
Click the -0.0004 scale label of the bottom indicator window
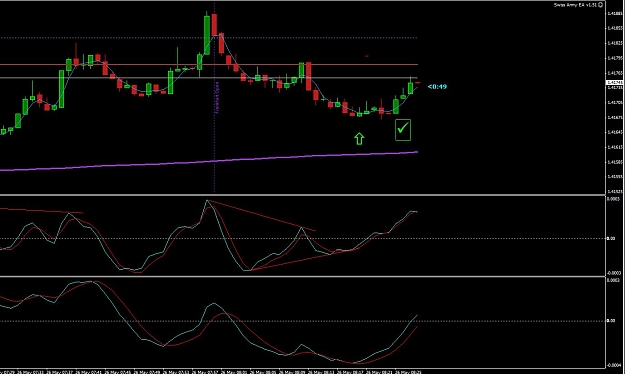tap(614, 365)
